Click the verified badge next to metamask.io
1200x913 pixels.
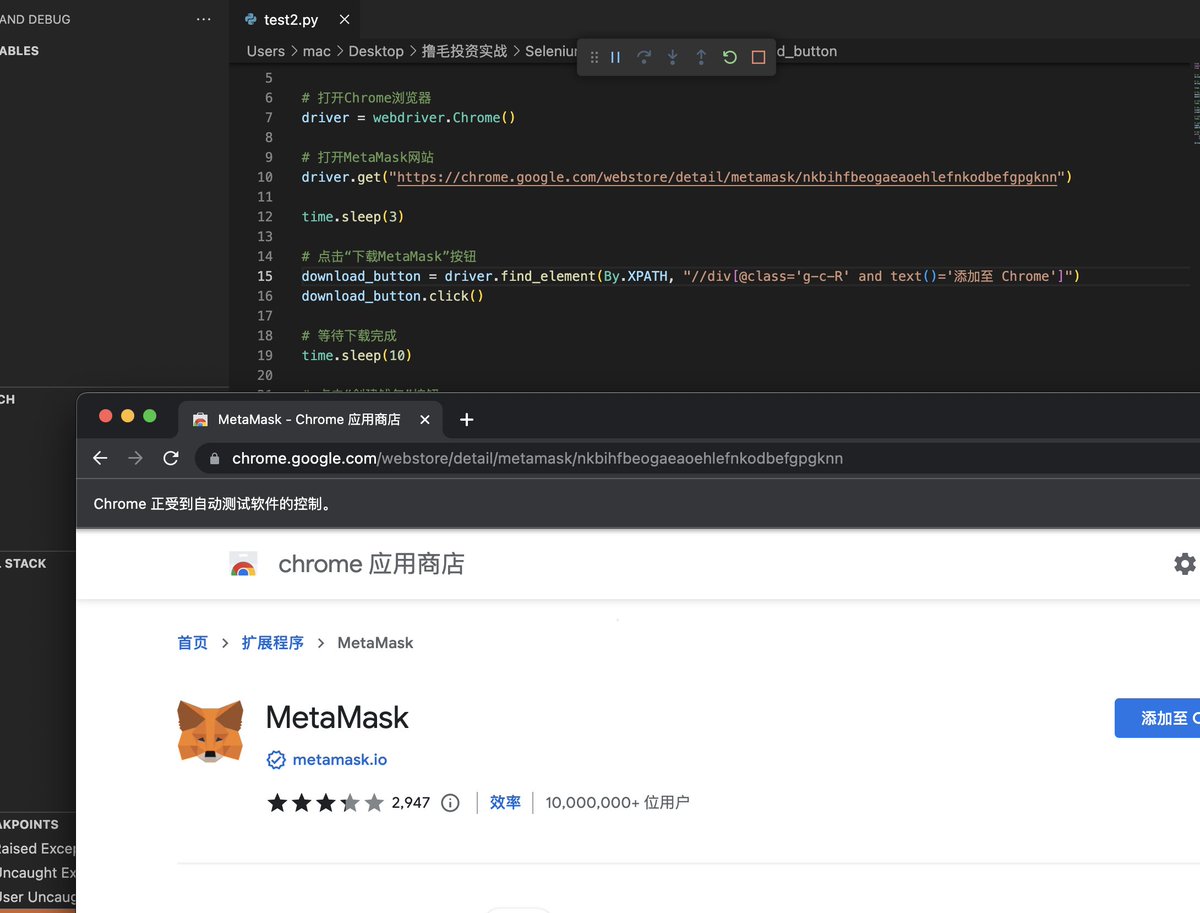[276, 760]
